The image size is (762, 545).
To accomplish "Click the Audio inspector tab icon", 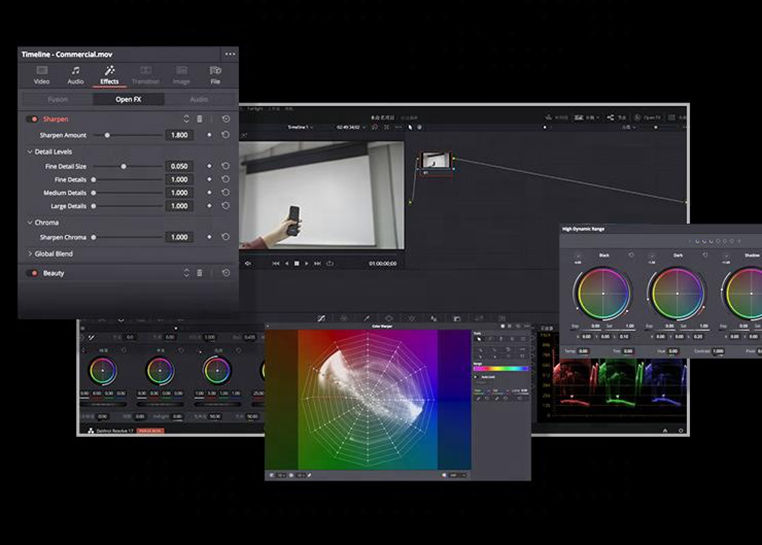I will (76, 75).
